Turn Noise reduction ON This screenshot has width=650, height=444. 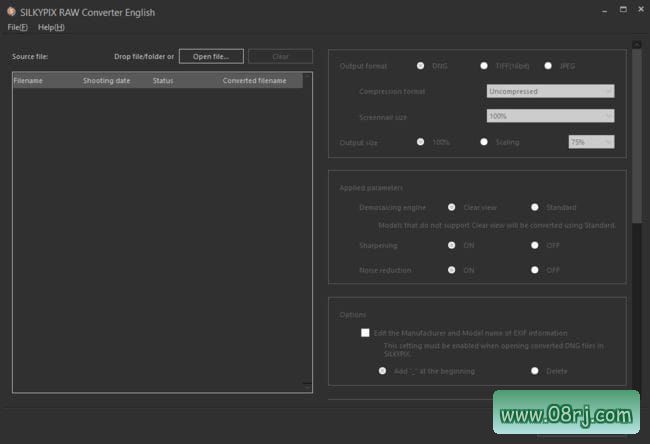pyautogui.click(x=451, y=270)
